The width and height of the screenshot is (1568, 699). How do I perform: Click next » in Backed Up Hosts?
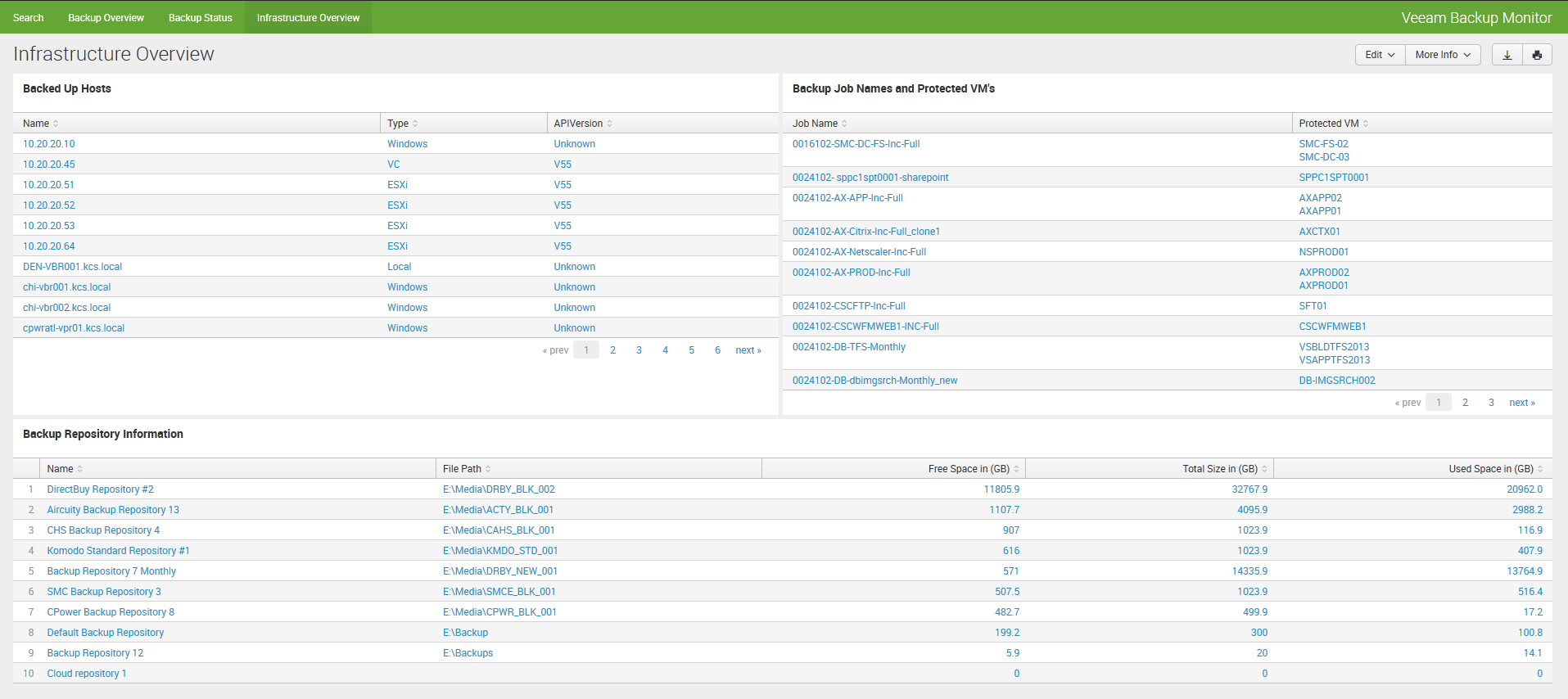point(748,350)
